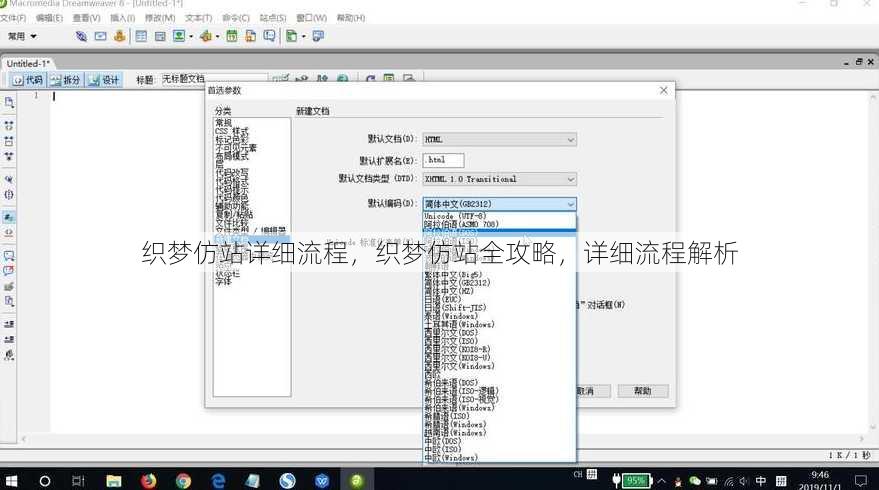The image size is (879, 490).
Task: Open Chrome from the taskbar
Action: 183,480
